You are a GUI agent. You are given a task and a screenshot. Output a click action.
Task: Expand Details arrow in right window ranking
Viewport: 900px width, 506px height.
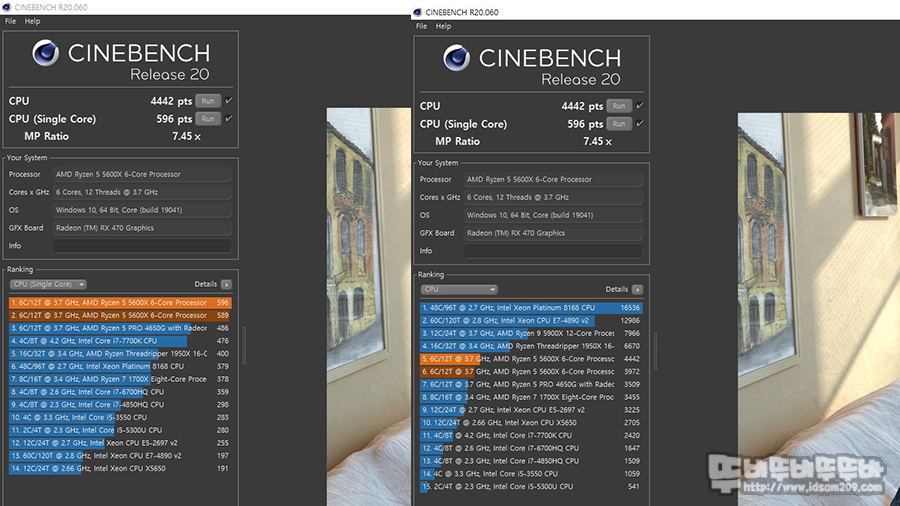pyautogui.click(x=638, y=290)
